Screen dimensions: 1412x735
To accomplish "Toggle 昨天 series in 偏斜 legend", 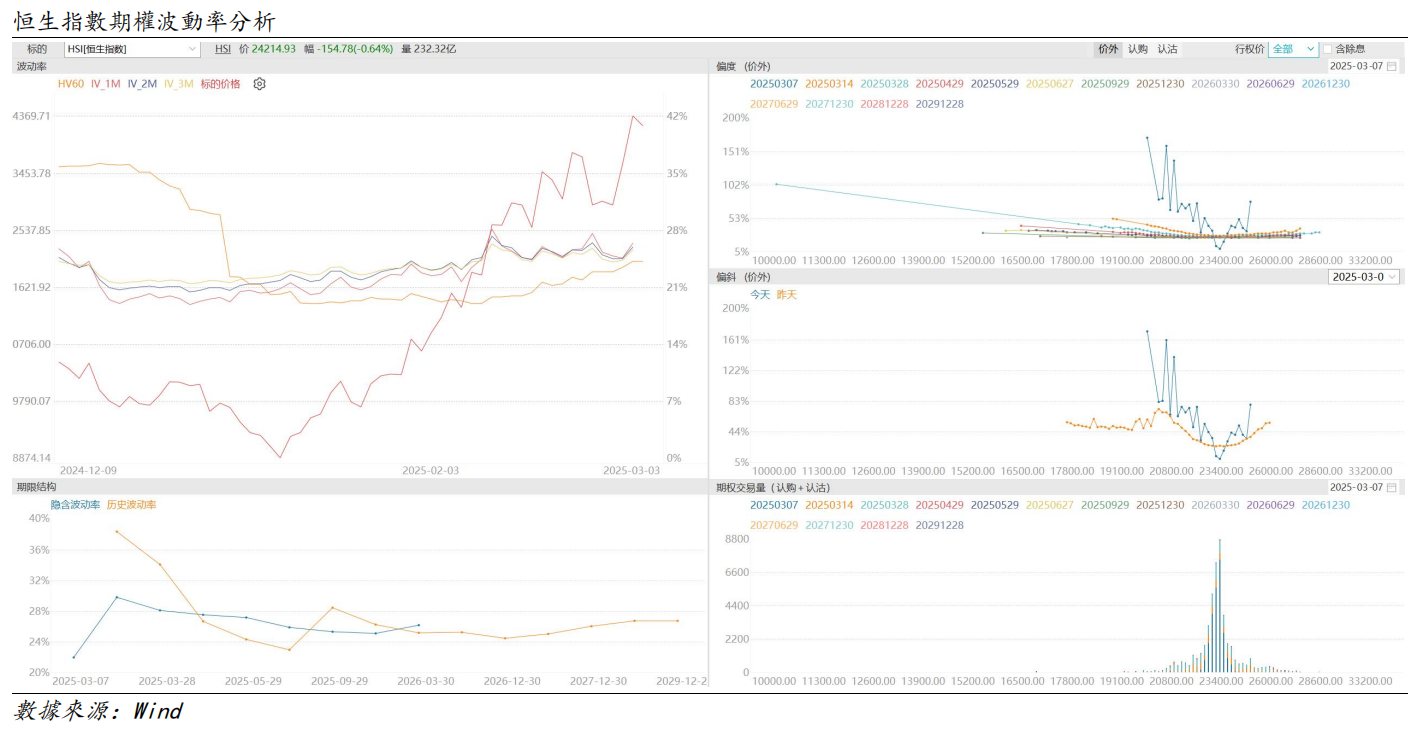I will click(787, 295).
